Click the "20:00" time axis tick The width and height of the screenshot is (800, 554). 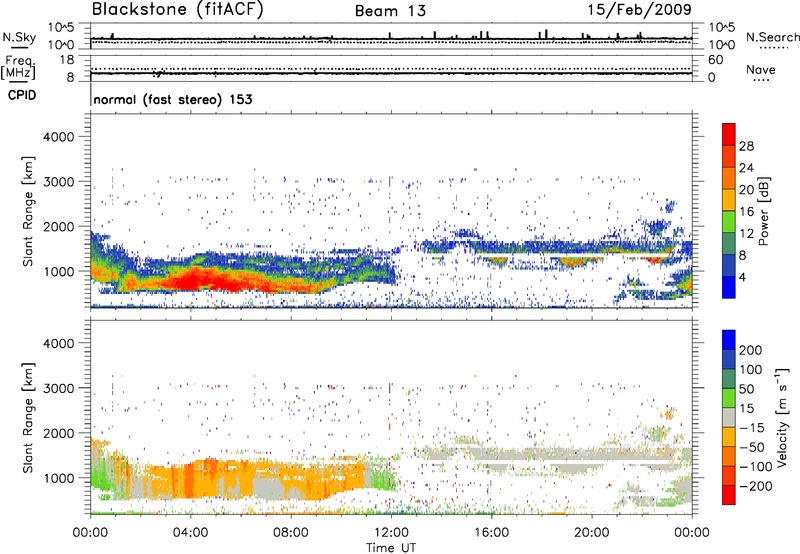(x=592, y=533)
